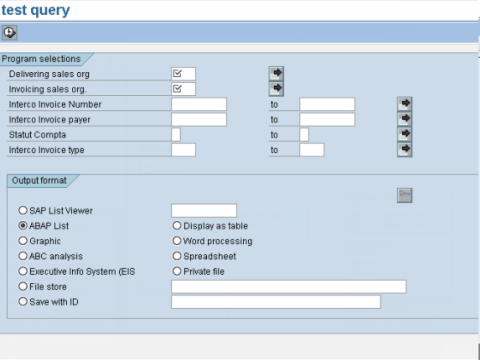This screenshot has width=480, height=360.
Task: Open multiple selection for Interco Invoice type
Action: click(x=405, y=149)
